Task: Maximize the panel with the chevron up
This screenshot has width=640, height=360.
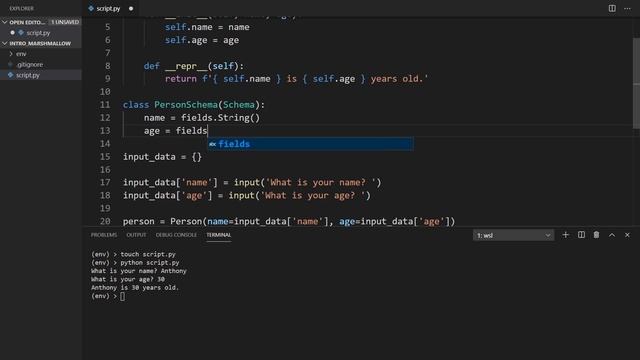Action: [x=612, y=235]
